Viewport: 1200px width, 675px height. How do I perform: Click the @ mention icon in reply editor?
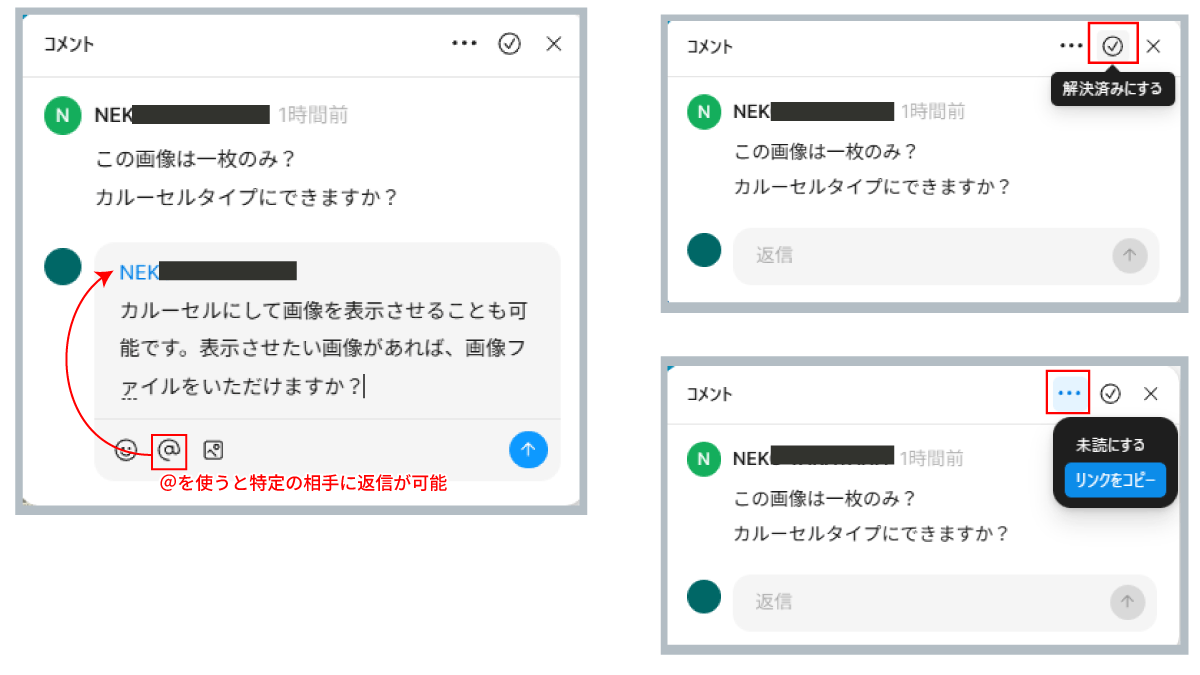[169, 450]
